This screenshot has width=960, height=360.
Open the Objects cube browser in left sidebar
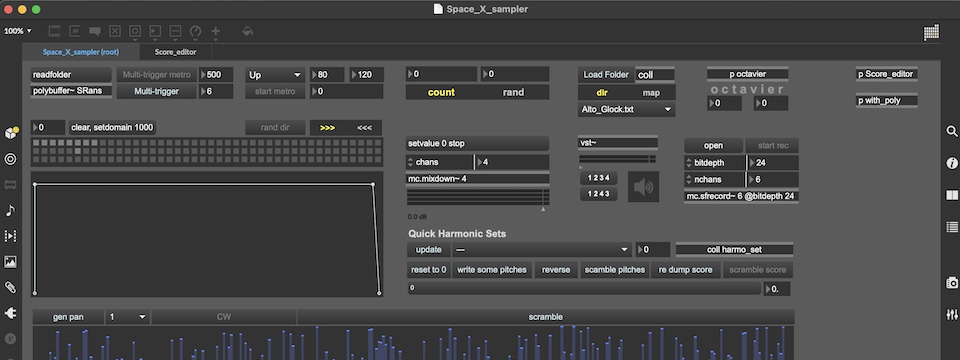coord(11,133)
